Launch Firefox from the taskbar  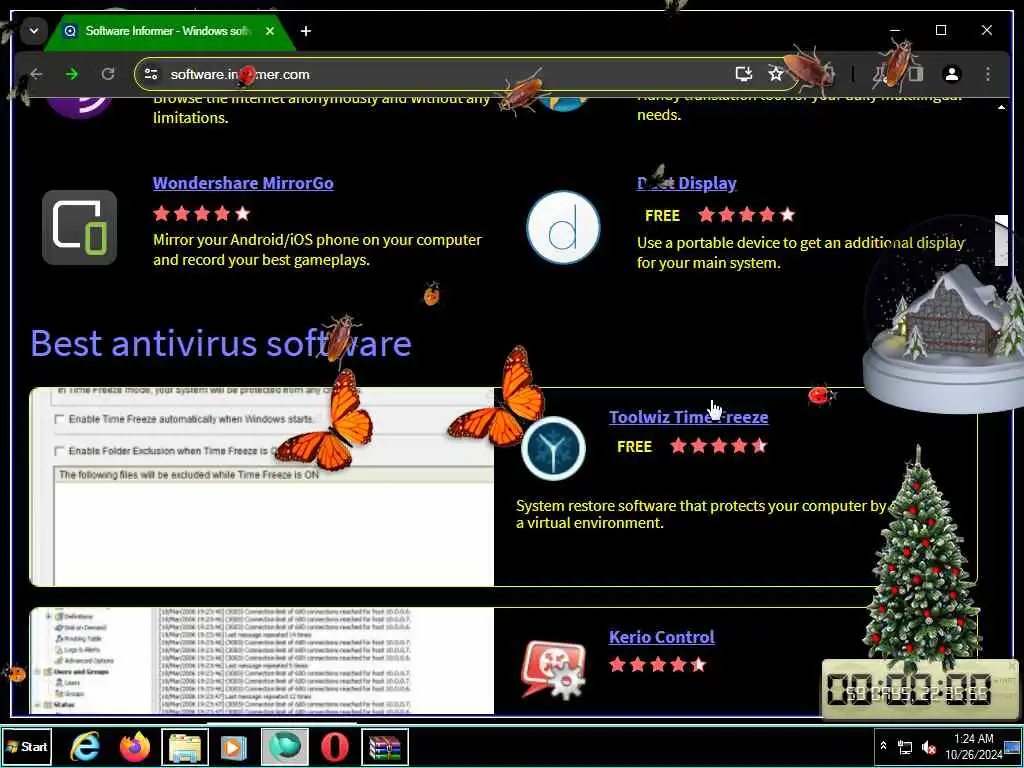coord(135,747)
